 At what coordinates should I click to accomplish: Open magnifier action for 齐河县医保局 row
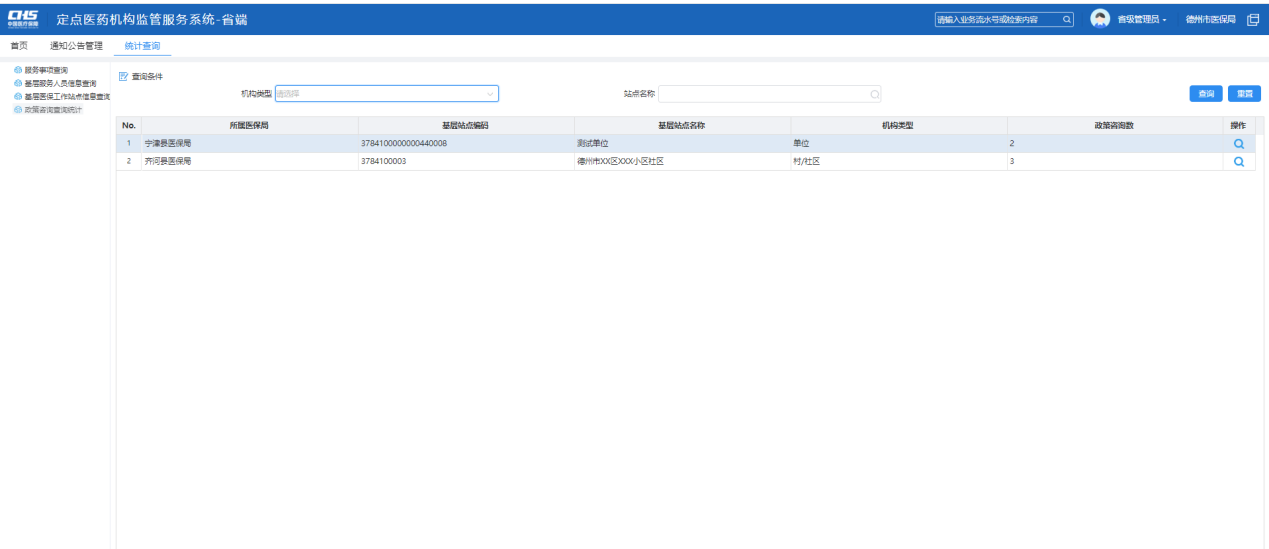coord(1238,162)
